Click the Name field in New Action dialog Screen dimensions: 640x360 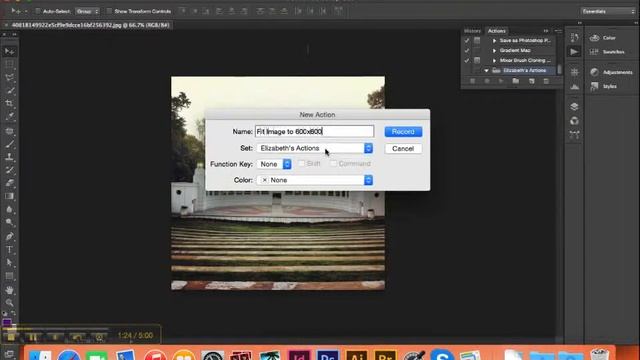(314, 131)
